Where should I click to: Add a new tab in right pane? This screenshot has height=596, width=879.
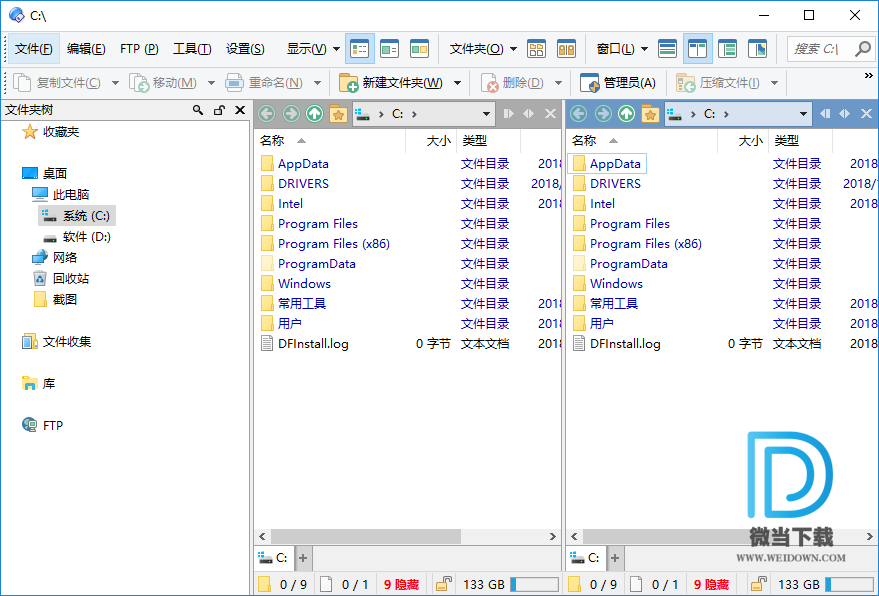coord(615,558)
